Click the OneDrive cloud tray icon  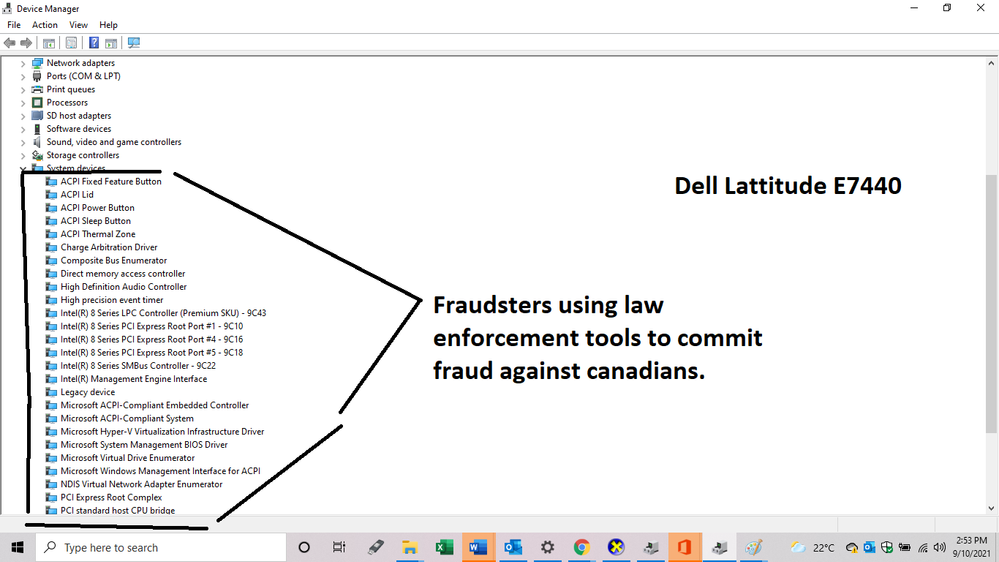point(852,547)
